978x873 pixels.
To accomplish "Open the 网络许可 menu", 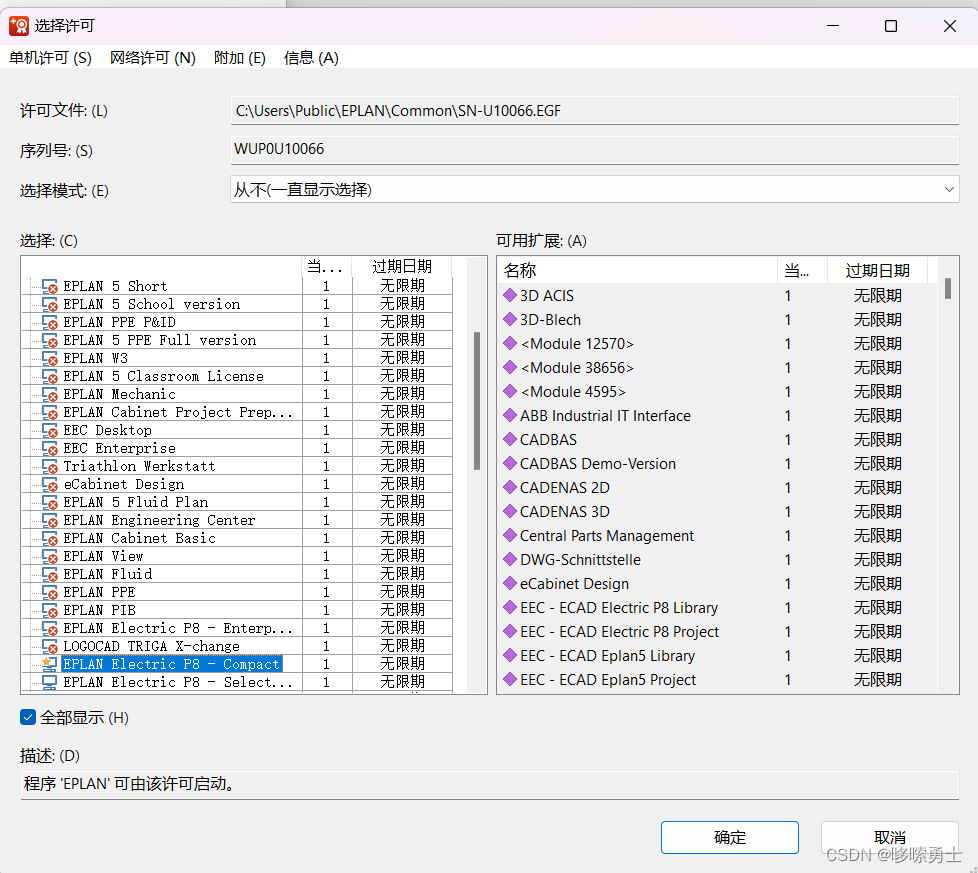I will point(153,58).
